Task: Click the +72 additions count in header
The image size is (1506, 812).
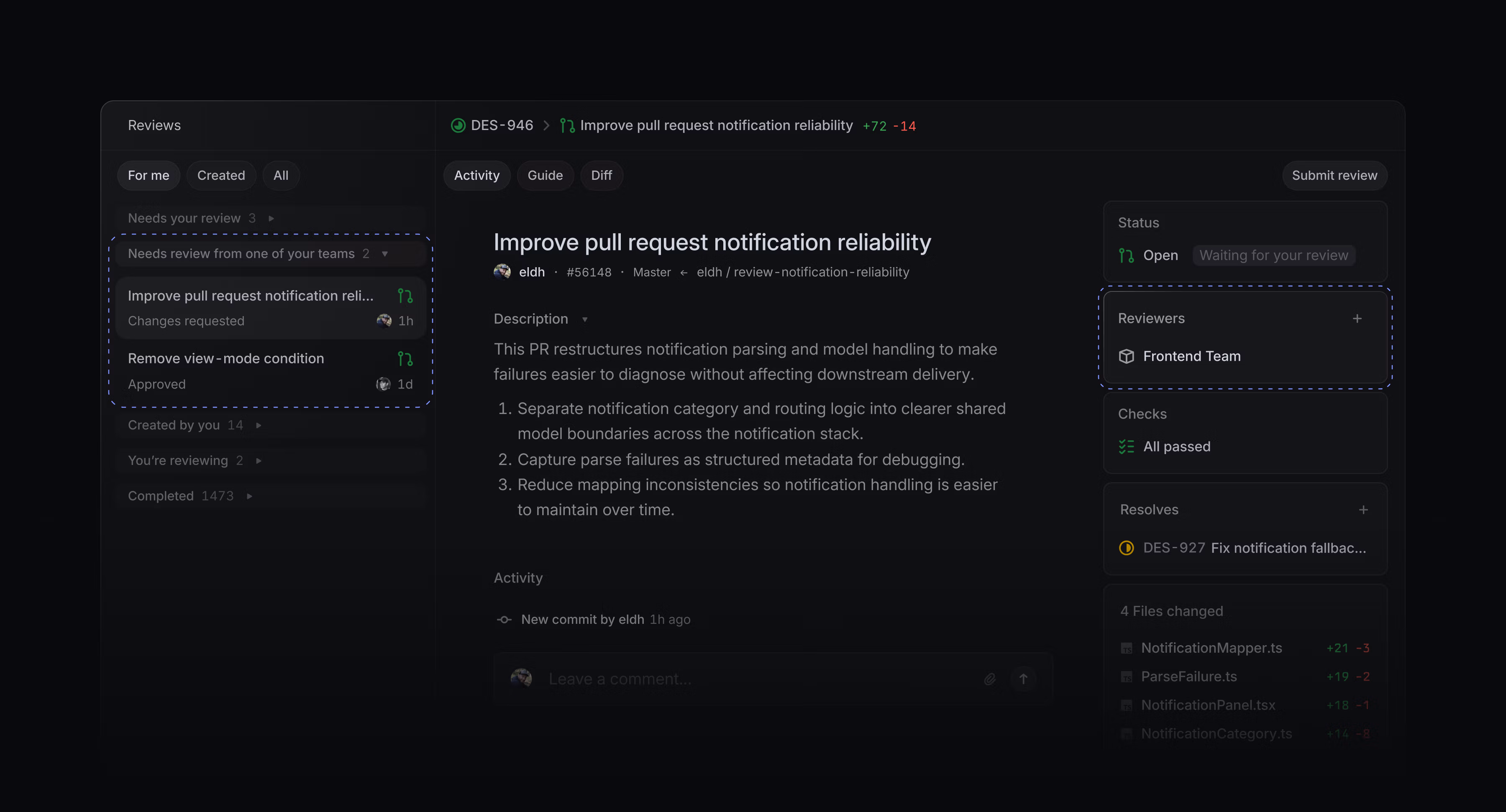Action: pyautogui.click(x=875, y=126)
